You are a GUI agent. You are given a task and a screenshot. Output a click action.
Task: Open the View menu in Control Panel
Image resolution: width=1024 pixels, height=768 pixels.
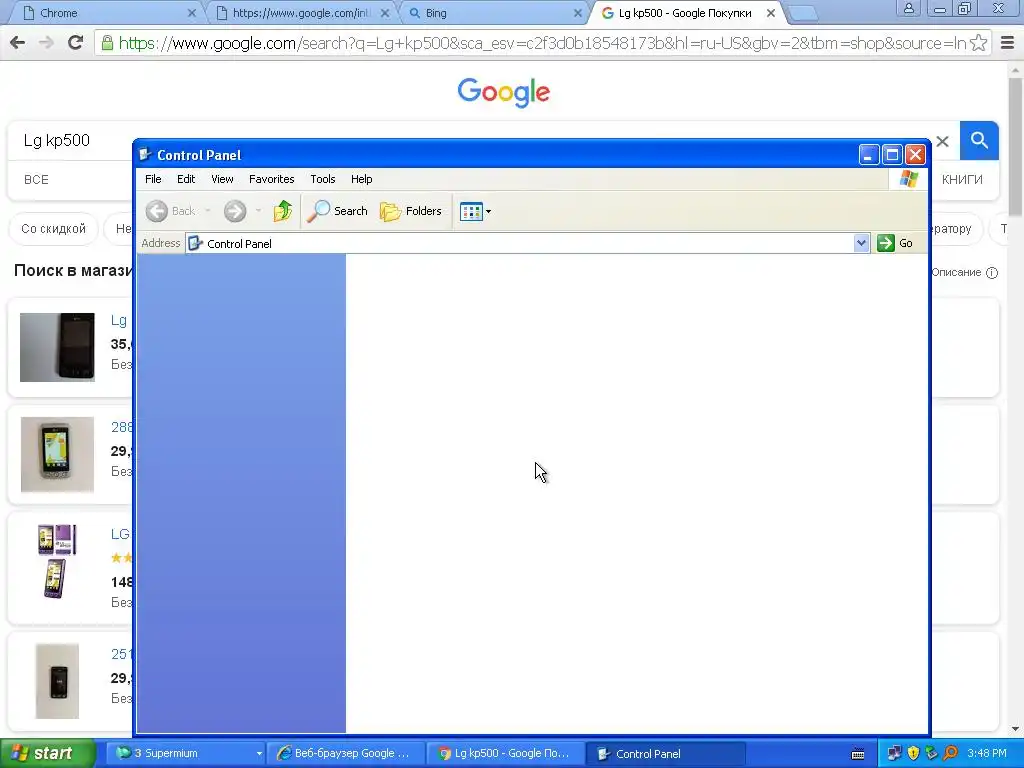tap(222, 179)
